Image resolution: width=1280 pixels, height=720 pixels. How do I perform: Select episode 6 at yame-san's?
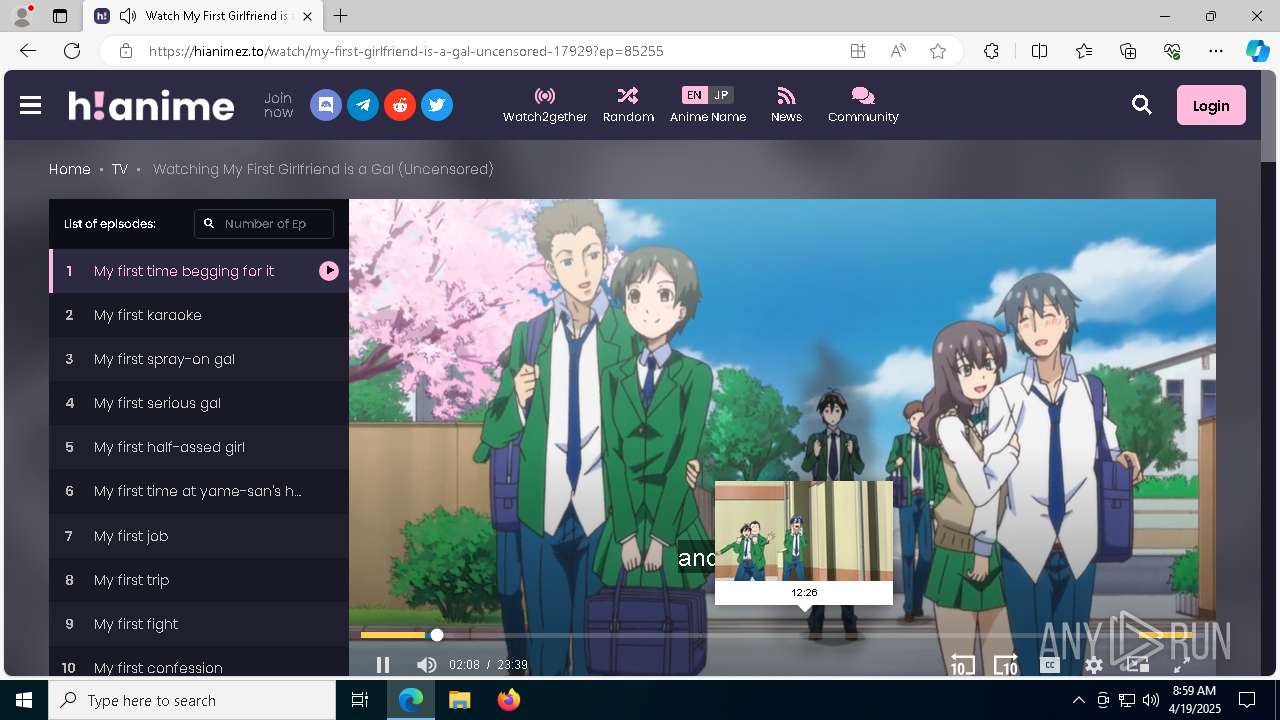(199, 491)
